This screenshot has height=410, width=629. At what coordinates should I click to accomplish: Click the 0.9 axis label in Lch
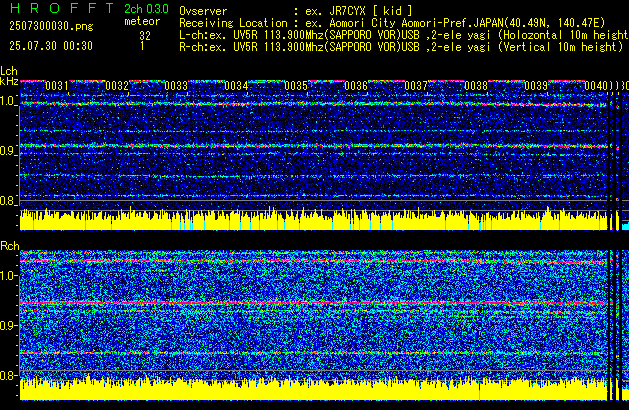tap(8, 151)
